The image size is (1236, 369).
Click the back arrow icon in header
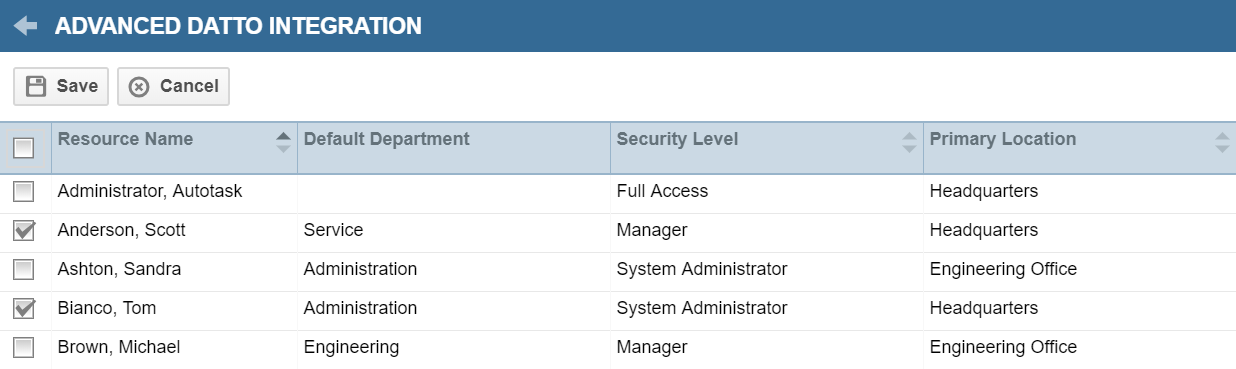pos(25,26)
